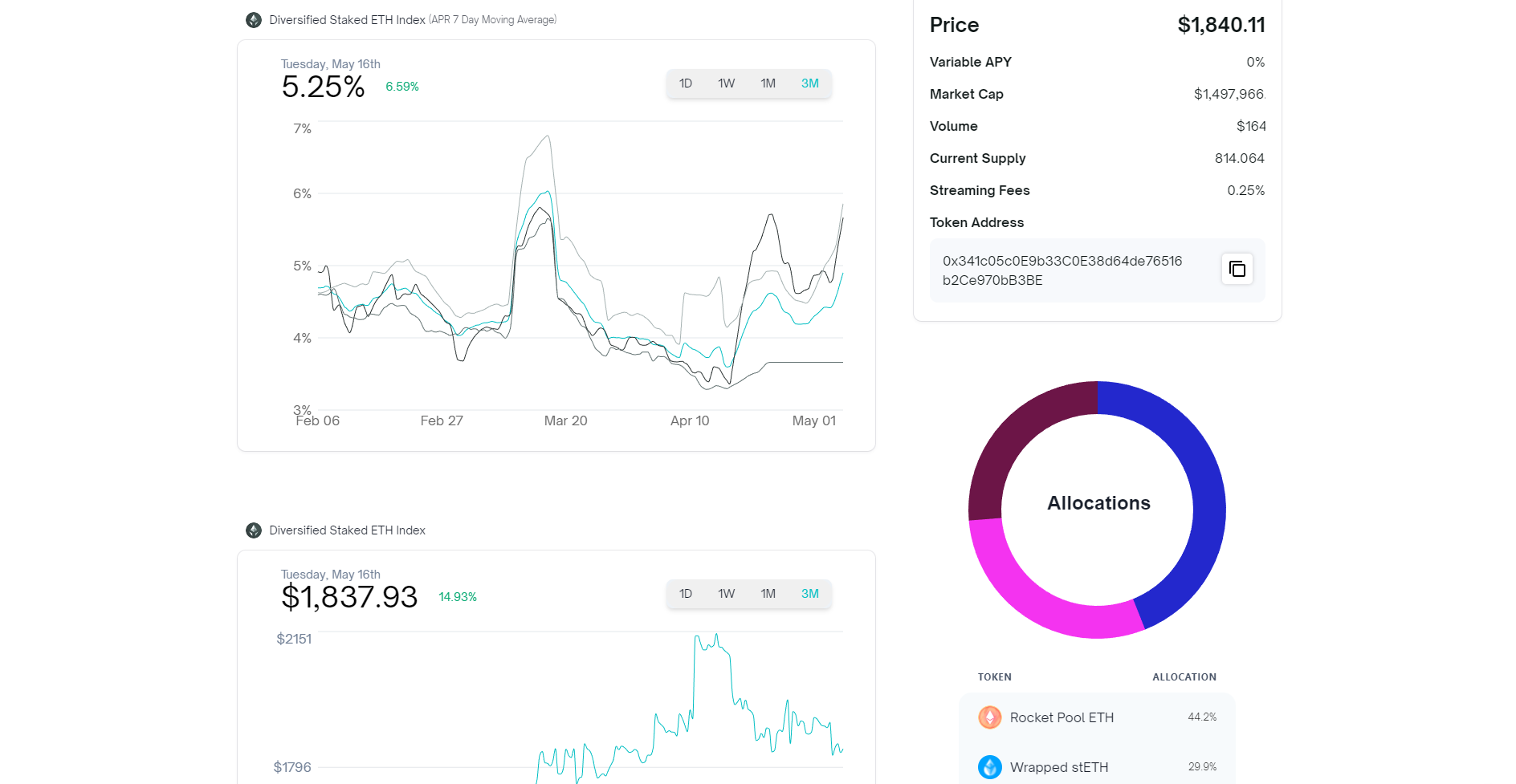This screenshot has height=784, width=1516.
Task: Click the Market Cap value $1,497,966
Action: [x=1229, y=94]
